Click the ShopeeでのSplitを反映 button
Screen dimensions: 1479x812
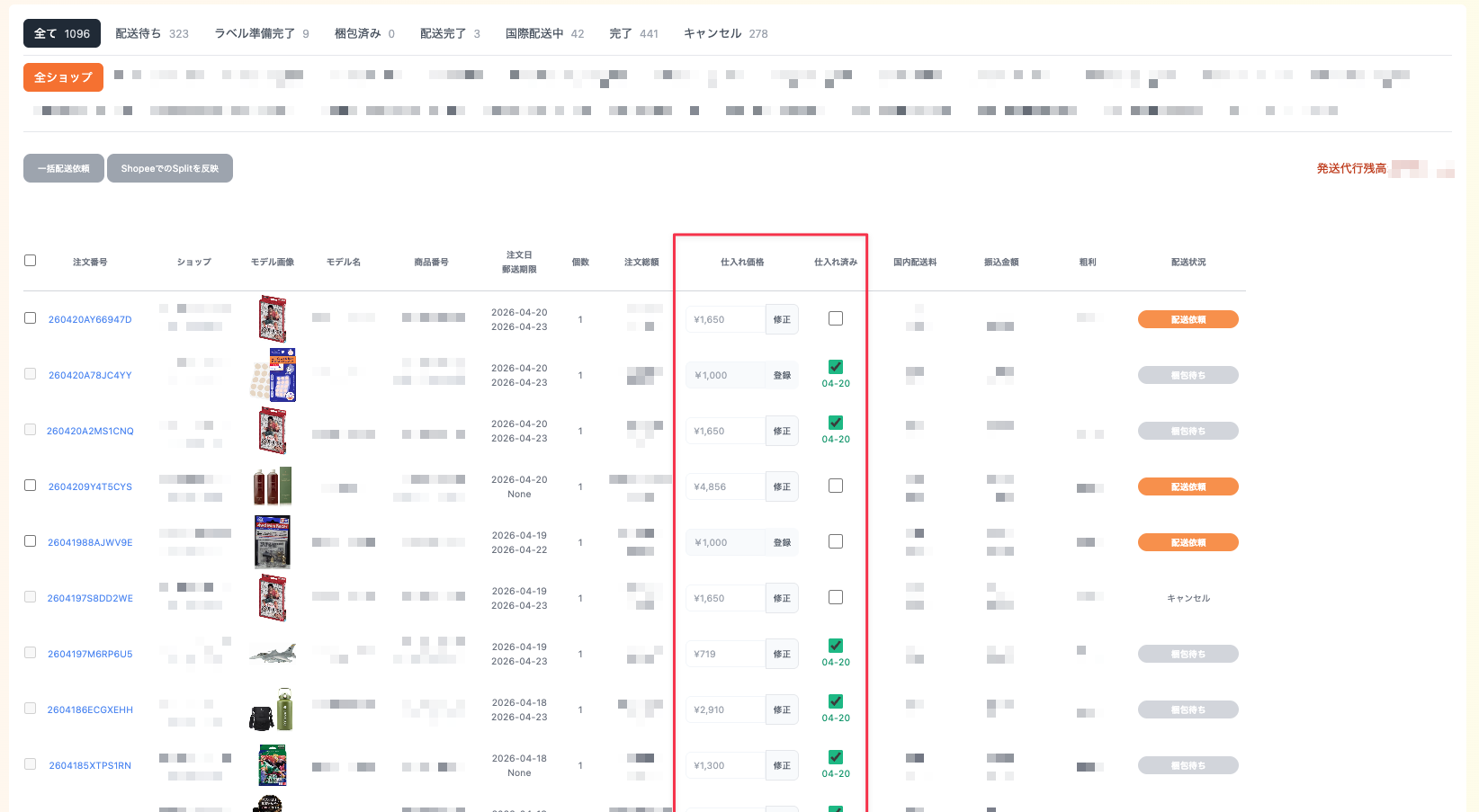pyautogui.click(x=169, y=168)
